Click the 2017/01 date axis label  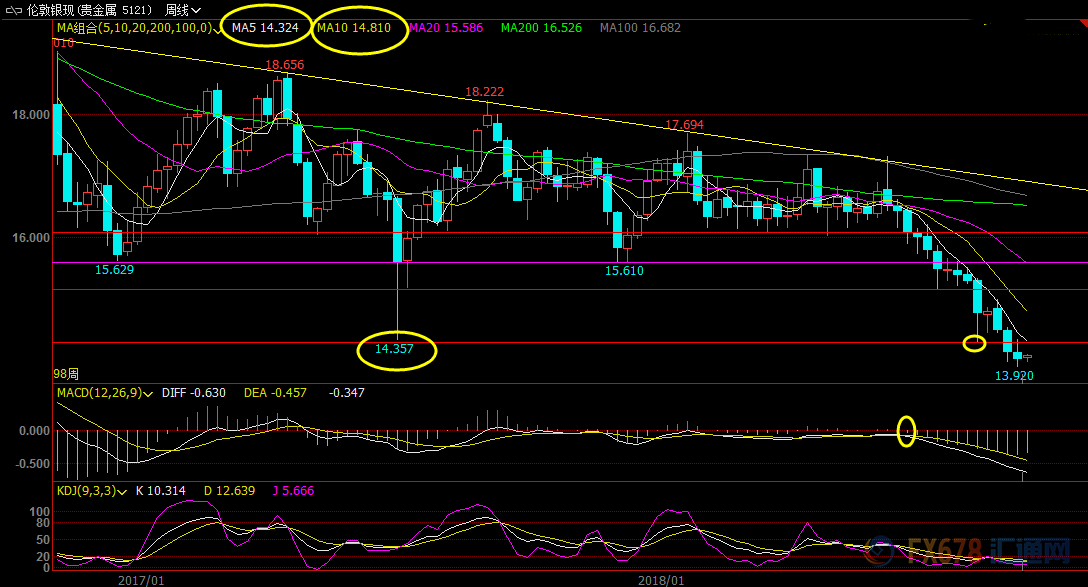(141, 579)
